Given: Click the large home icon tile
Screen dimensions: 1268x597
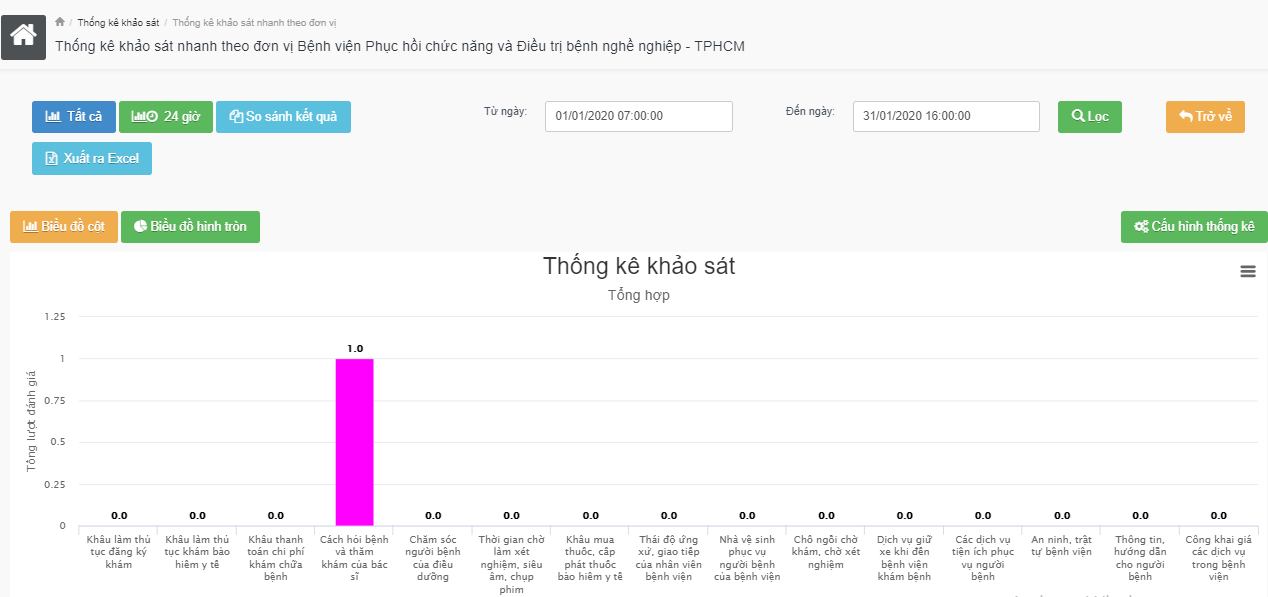Looking at the screenshot, I should tap(23, 35).
